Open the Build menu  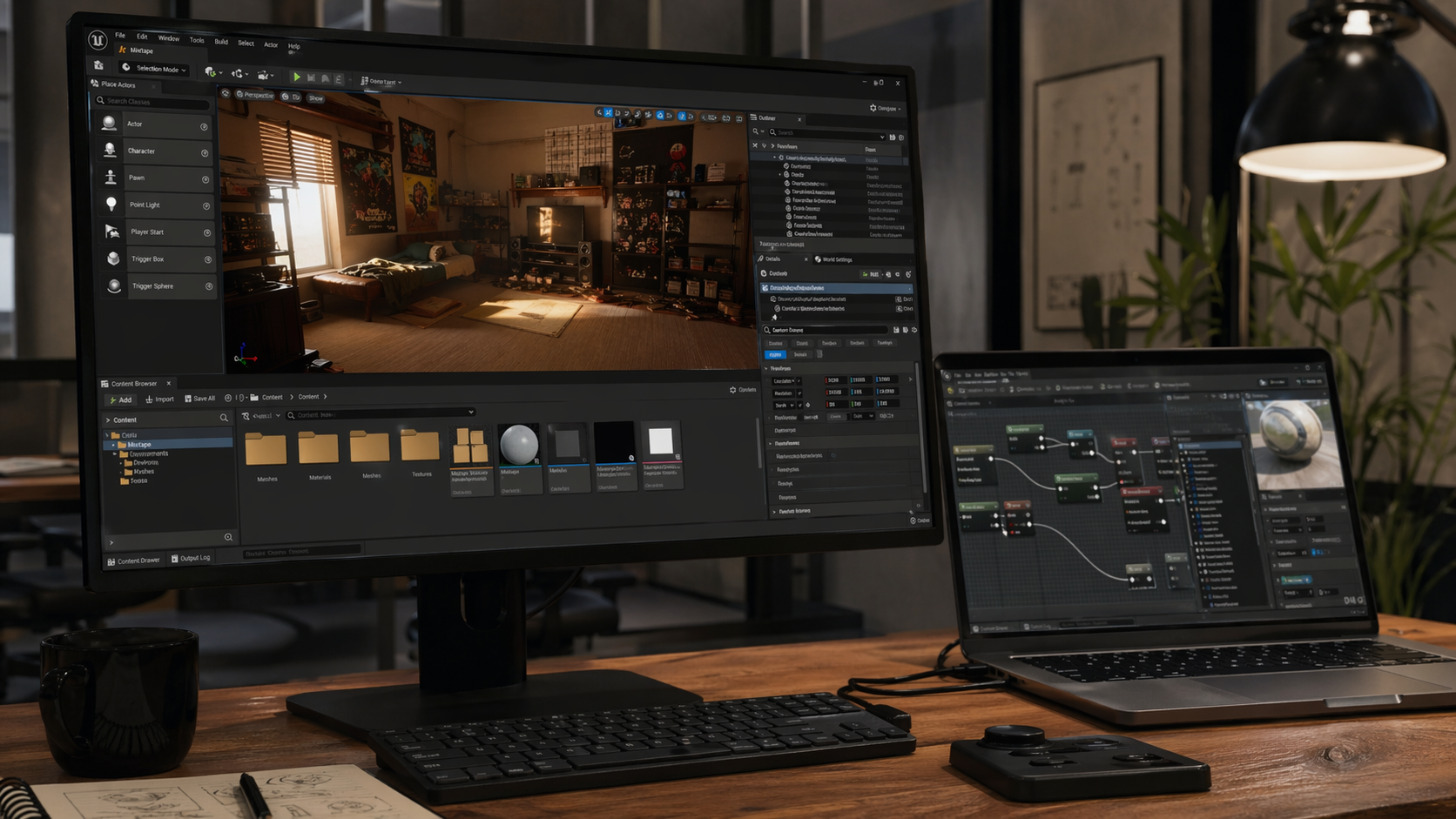coord(220,41)
